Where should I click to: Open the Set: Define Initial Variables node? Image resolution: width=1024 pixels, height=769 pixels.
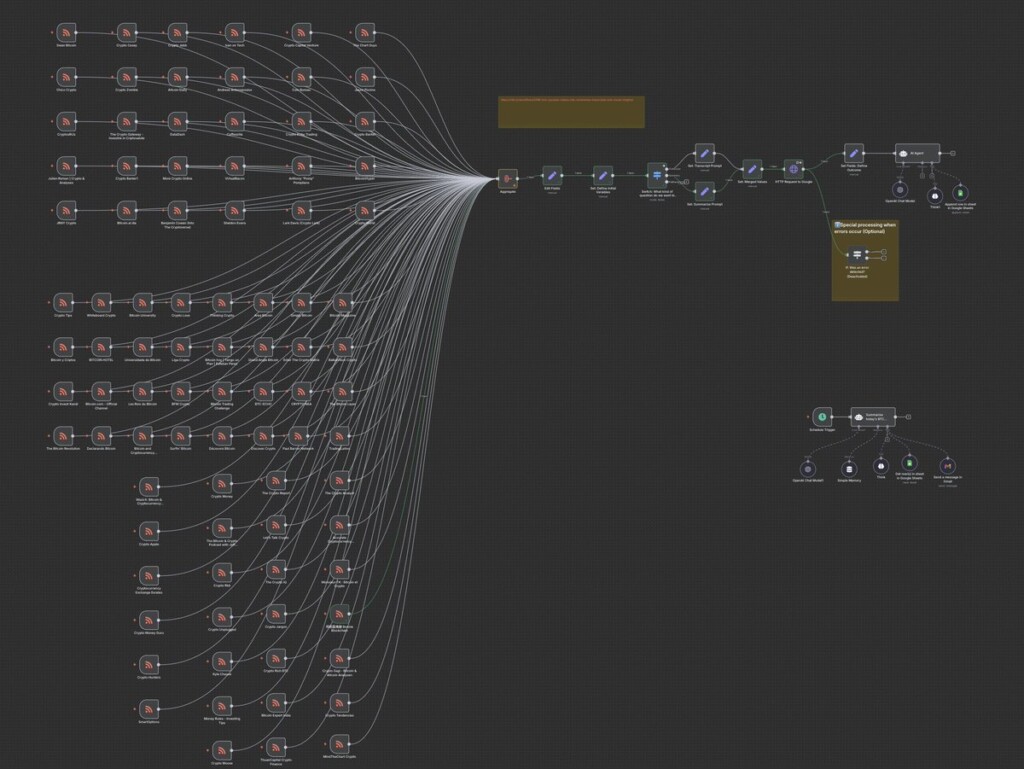click(x=603, y=175)
